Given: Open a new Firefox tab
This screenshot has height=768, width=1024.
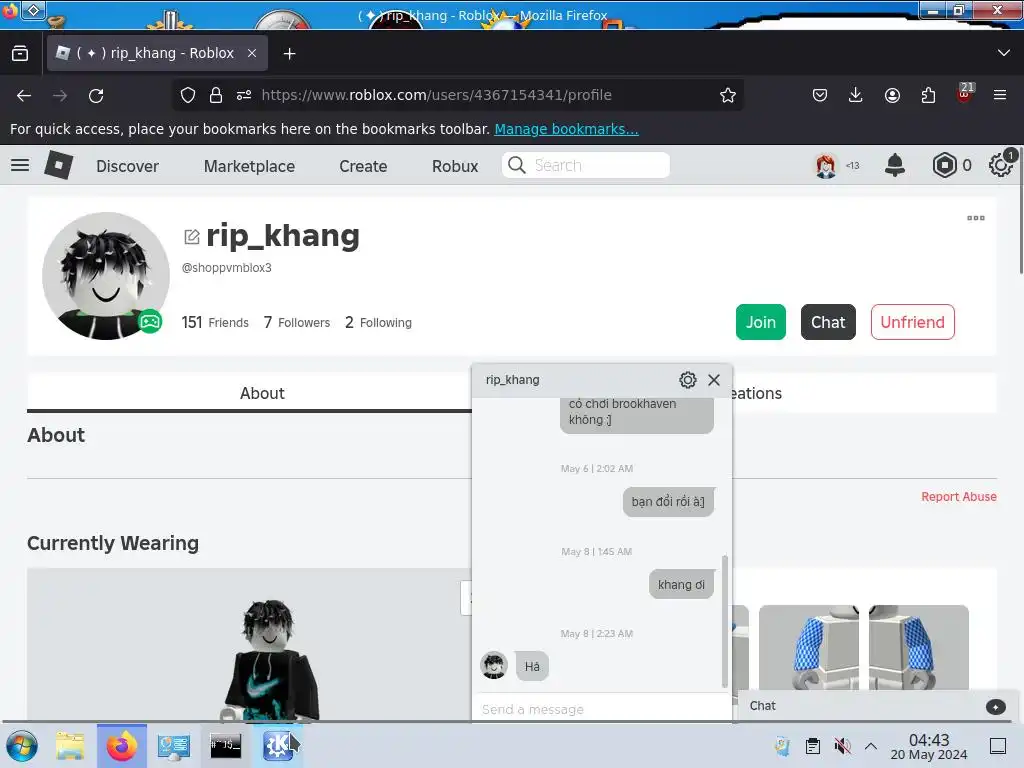Looking at the screenshot, I should tap(289, 54).
